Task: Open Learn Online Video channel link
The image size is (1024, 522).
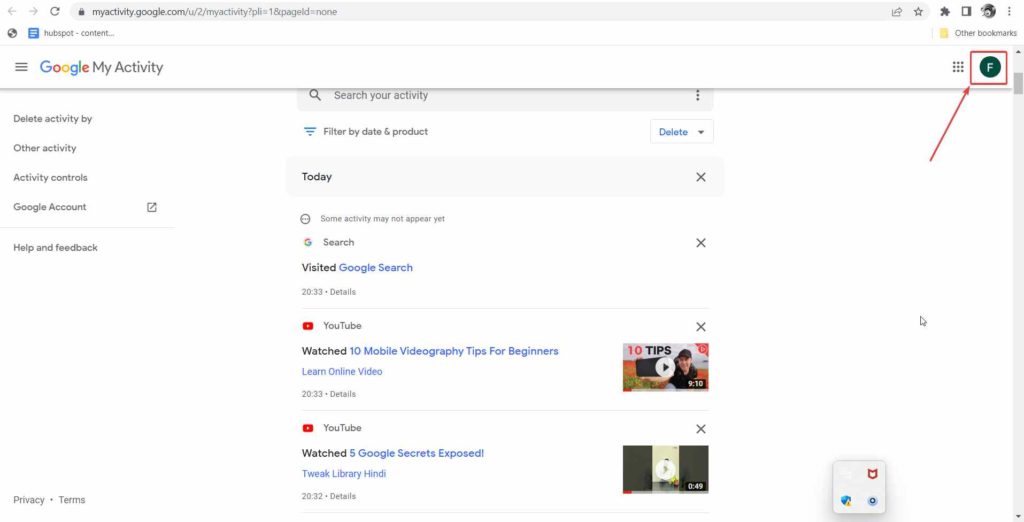Action: click(x=342, y=372)
